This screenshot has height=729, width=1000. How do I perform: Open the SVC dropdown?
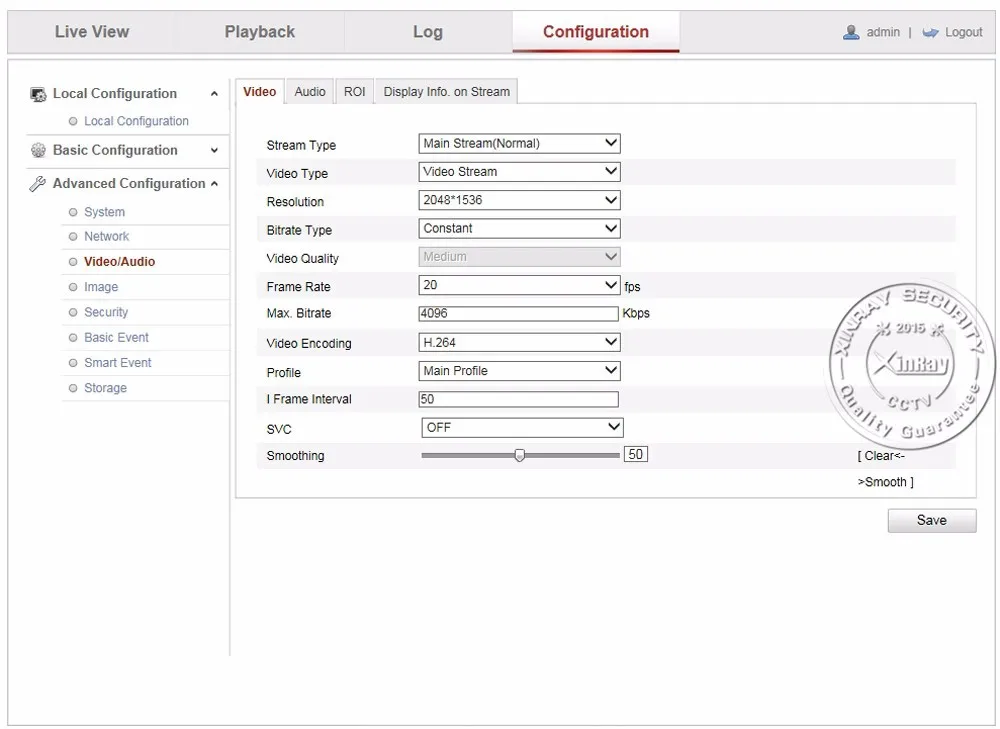coord(522,427)
